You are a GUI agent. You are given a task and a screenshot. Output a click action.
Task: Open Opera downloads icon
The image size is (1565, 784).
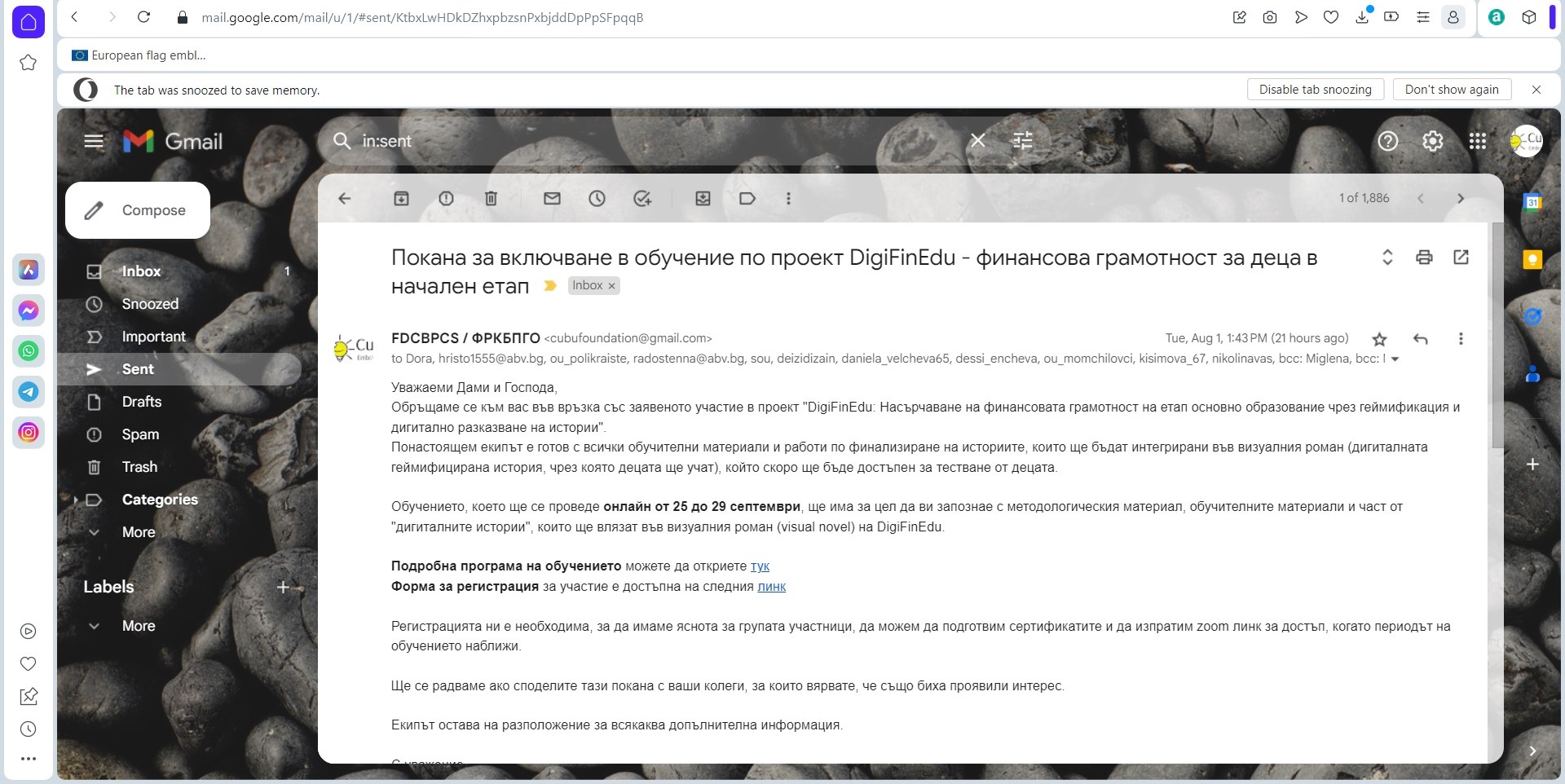click(x=1362, y=16)
